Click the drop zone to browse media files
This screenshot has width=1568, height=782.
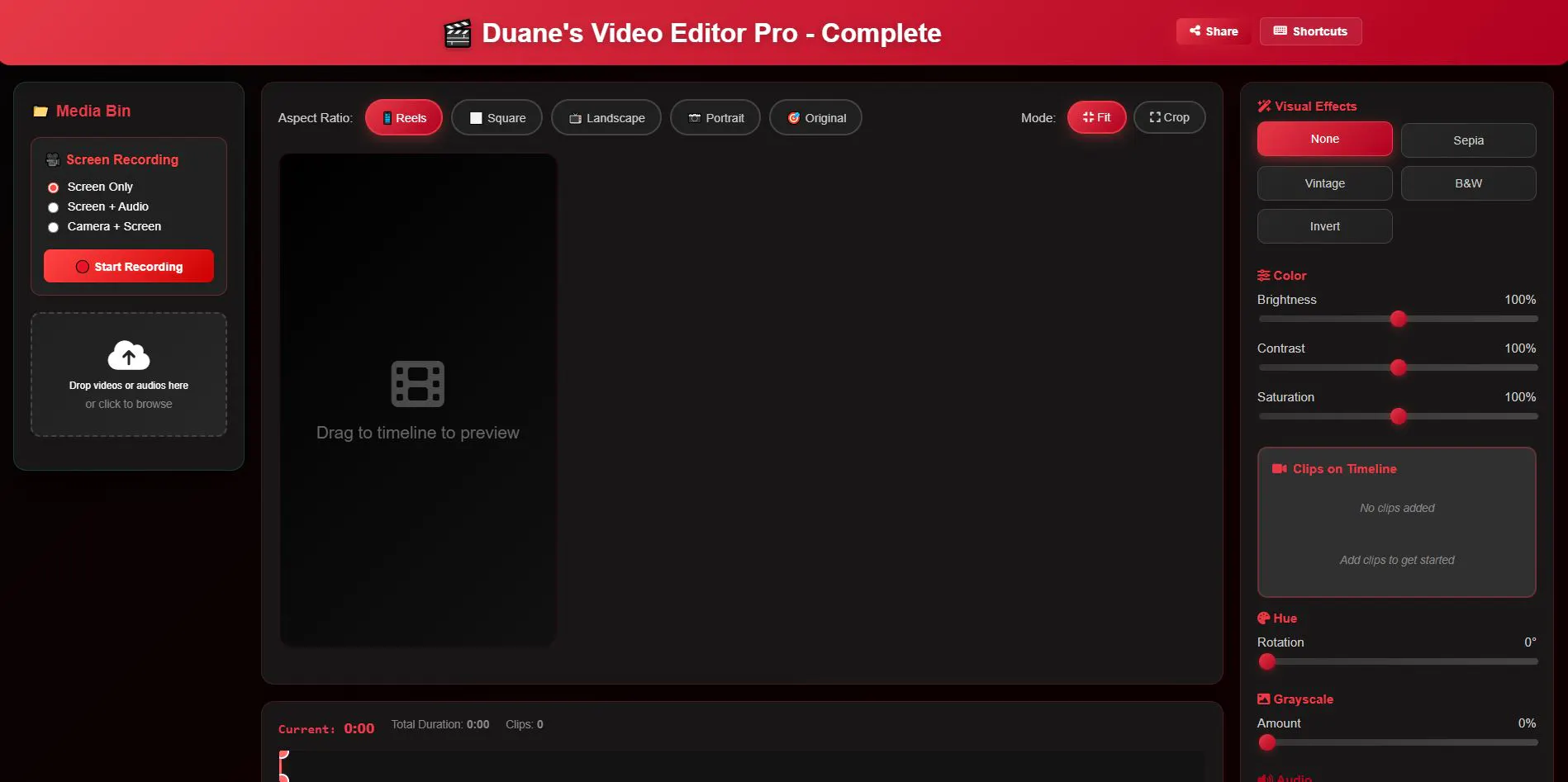point(129,374)
